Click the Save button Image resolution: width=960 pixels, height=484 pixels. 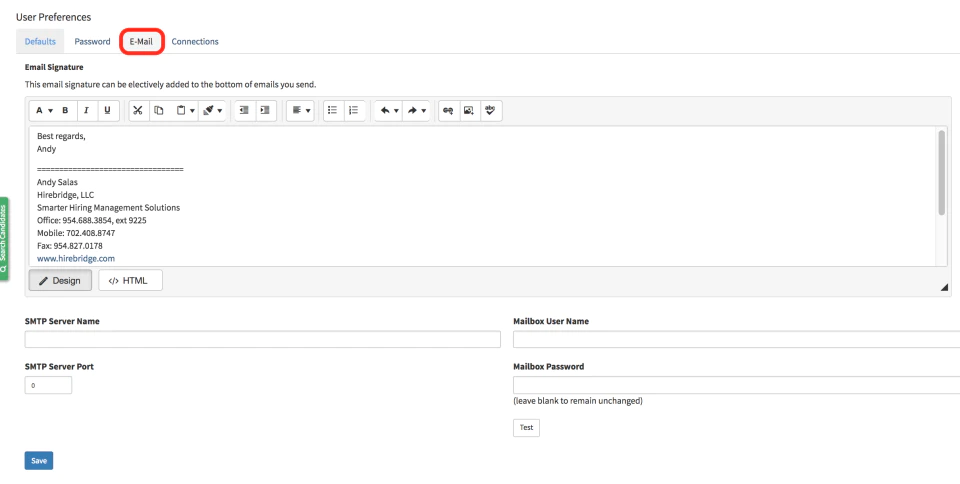point(39,461)
